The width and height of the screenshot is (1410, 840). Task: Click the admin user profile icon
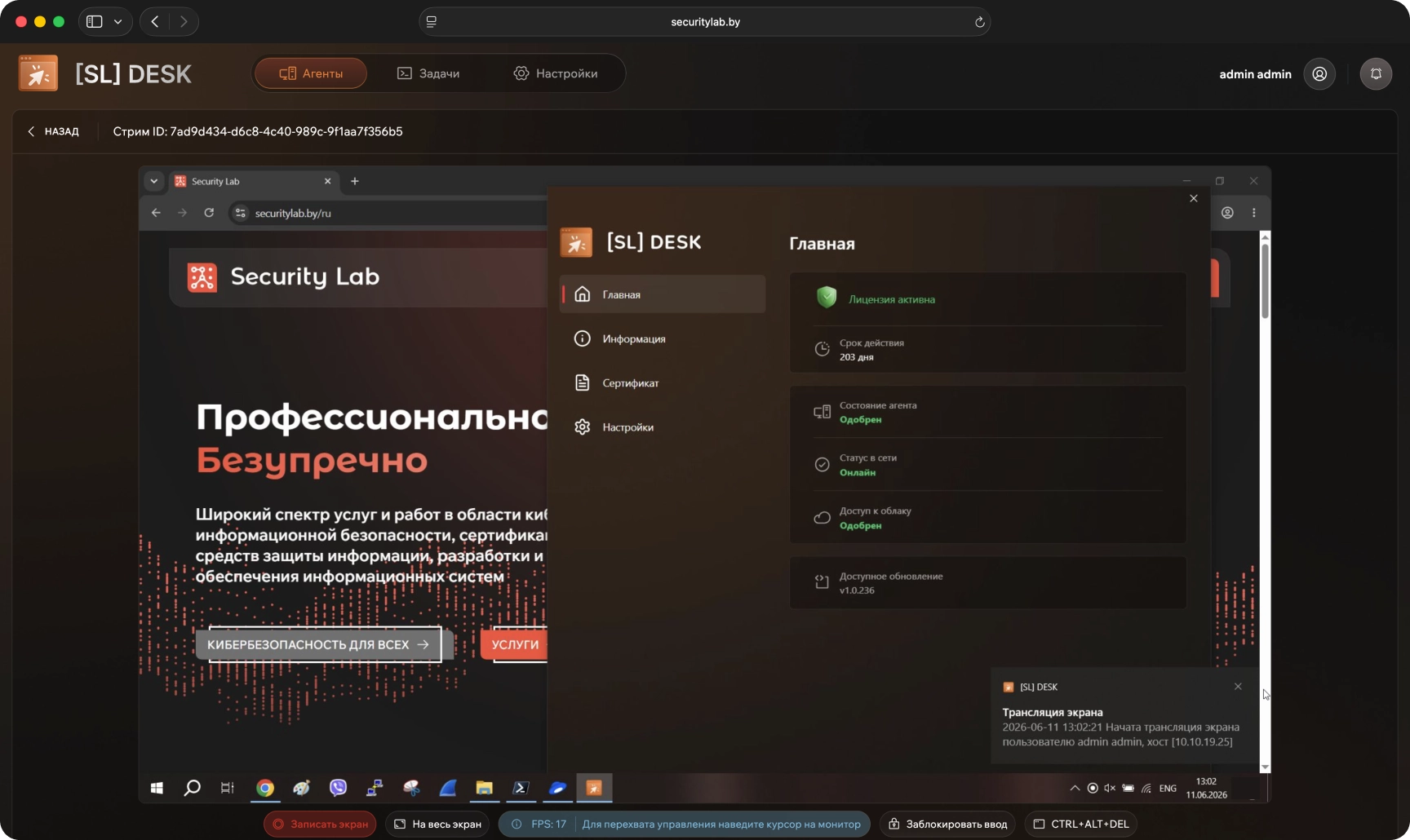[1319, 74]
